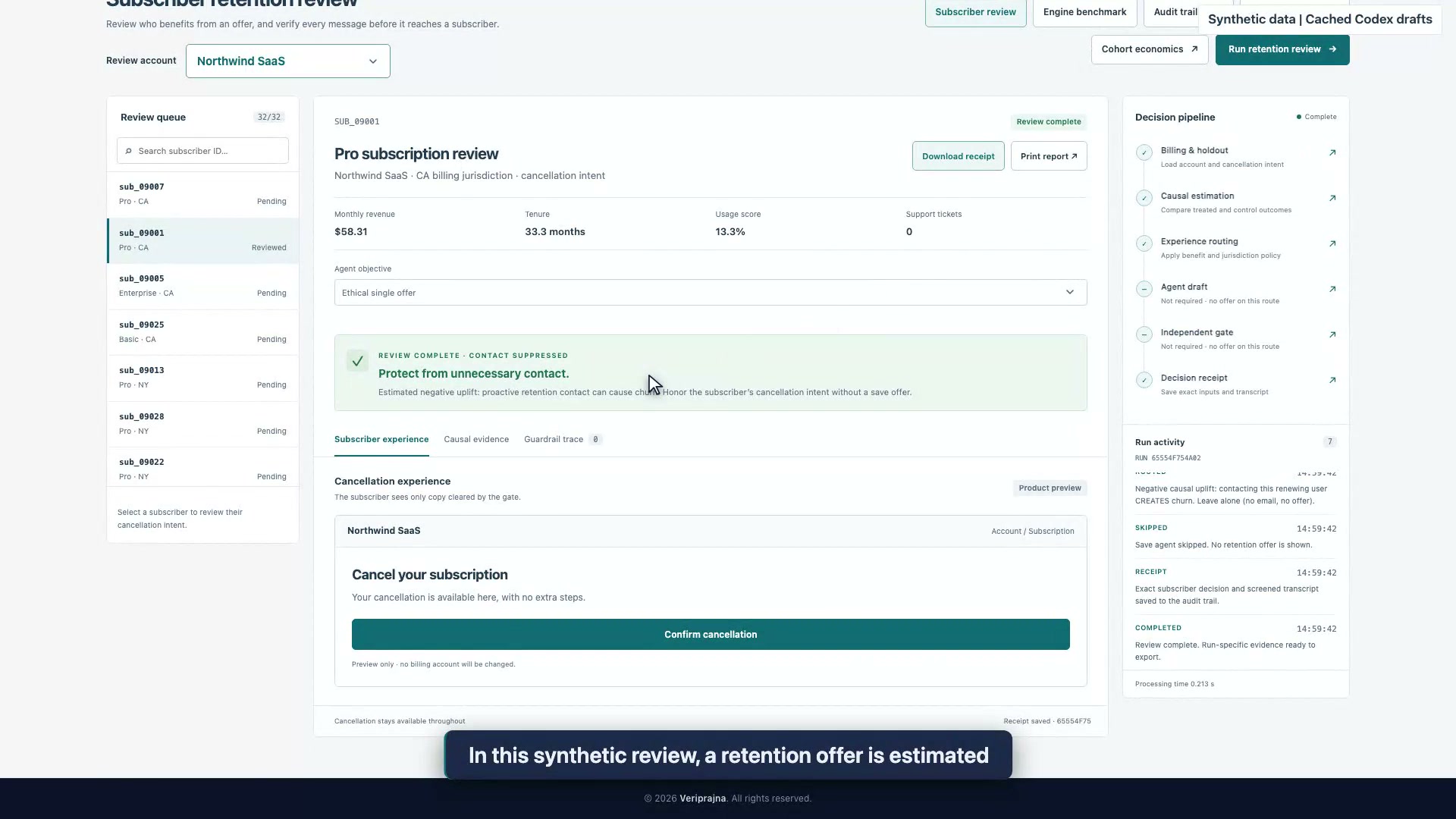Screen dimensions: 1456x819
Task: Open Experience routing step arrow icon
Action: [1332, 244]
